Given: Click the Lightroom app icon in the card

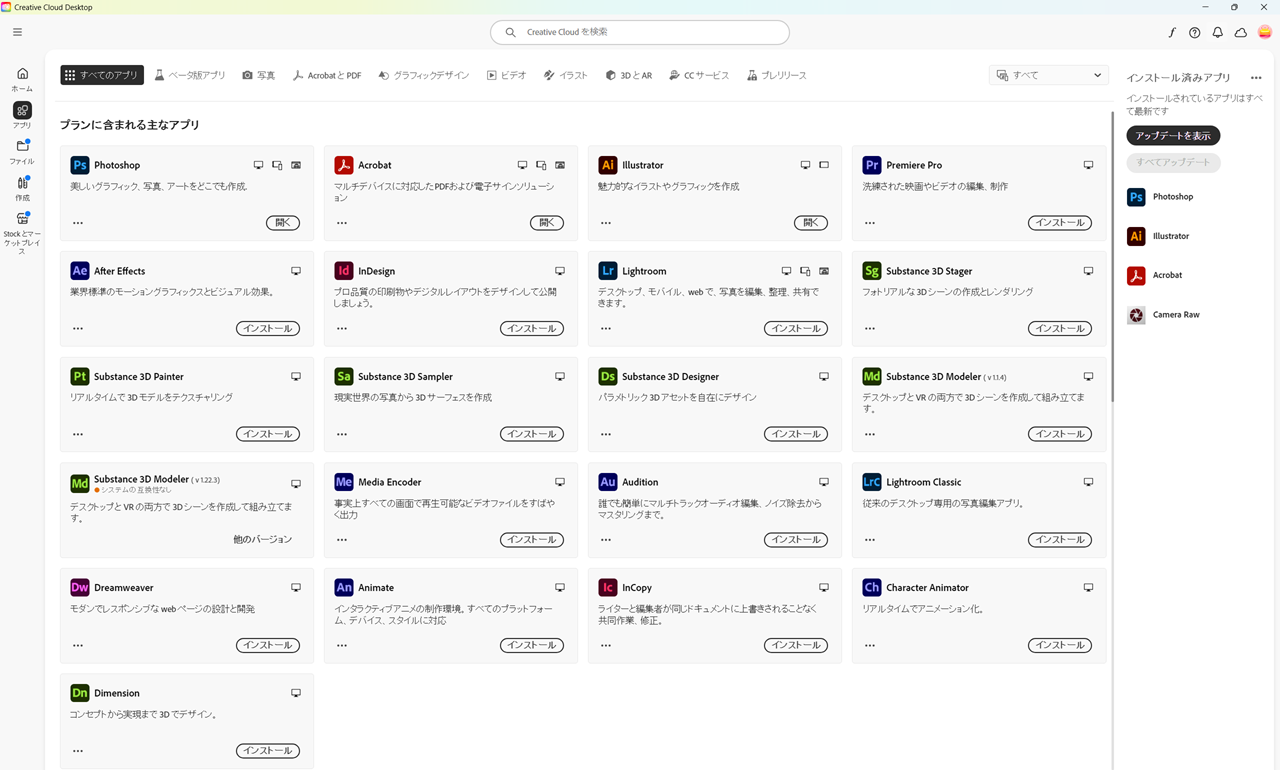Looking at the screenshot, I should point(608,271).
